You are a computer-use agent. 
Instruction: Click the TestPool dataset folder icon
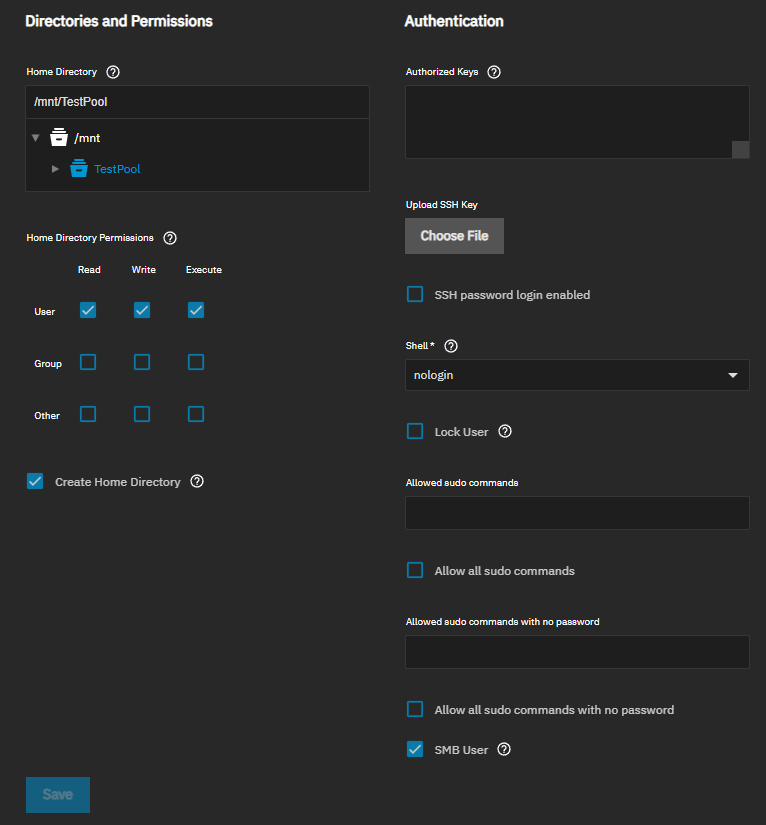coord(79,169)
